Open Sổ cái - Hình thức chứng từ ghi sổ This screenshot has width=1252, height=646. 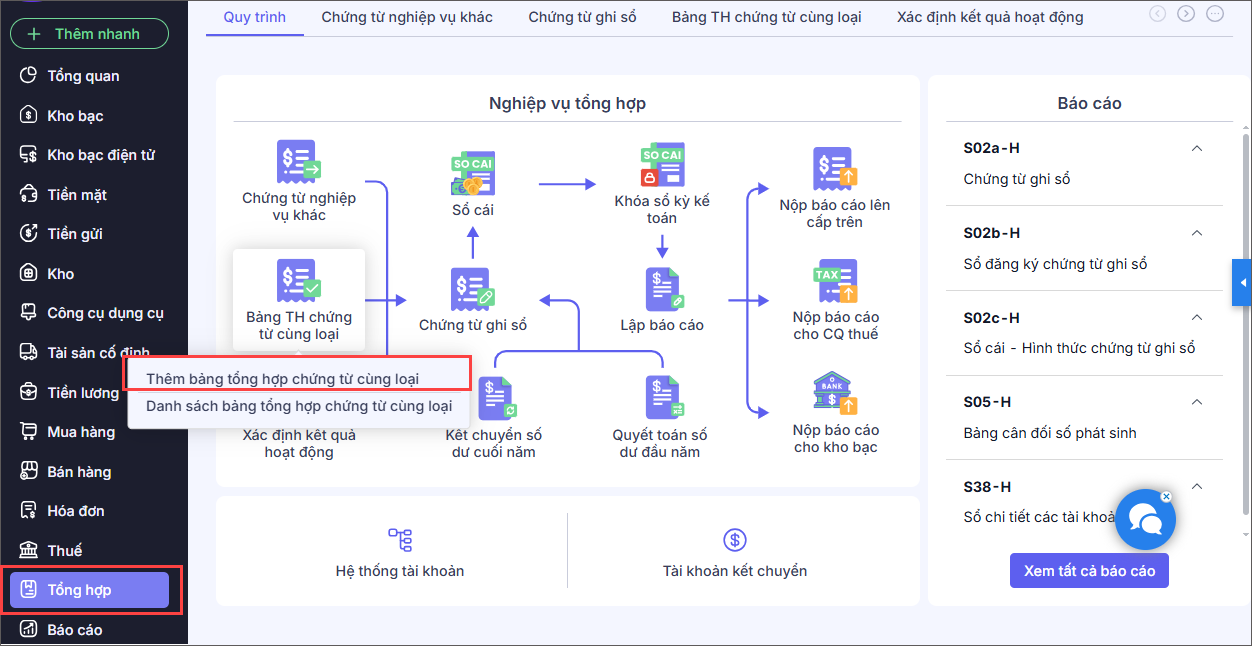click(x=1079, y=348)
